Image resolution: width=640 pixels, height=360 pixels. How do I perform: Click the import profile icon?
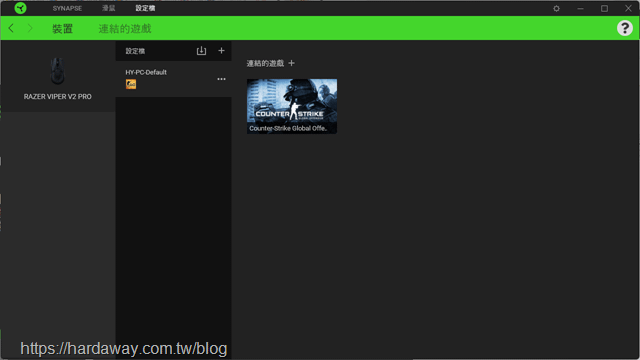pos(201,51)
